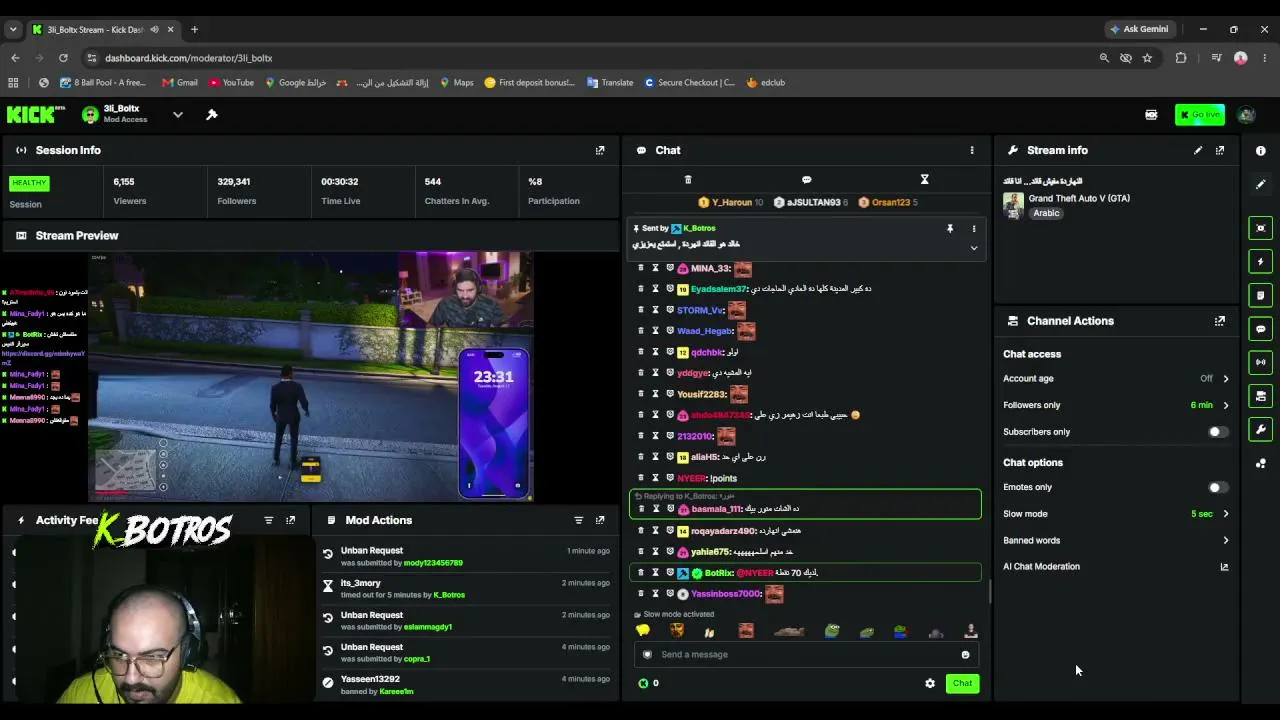The image size is (1280, 720).
Task: Open the Chat panel three-dot menu
Action: (x=971, y=150)
